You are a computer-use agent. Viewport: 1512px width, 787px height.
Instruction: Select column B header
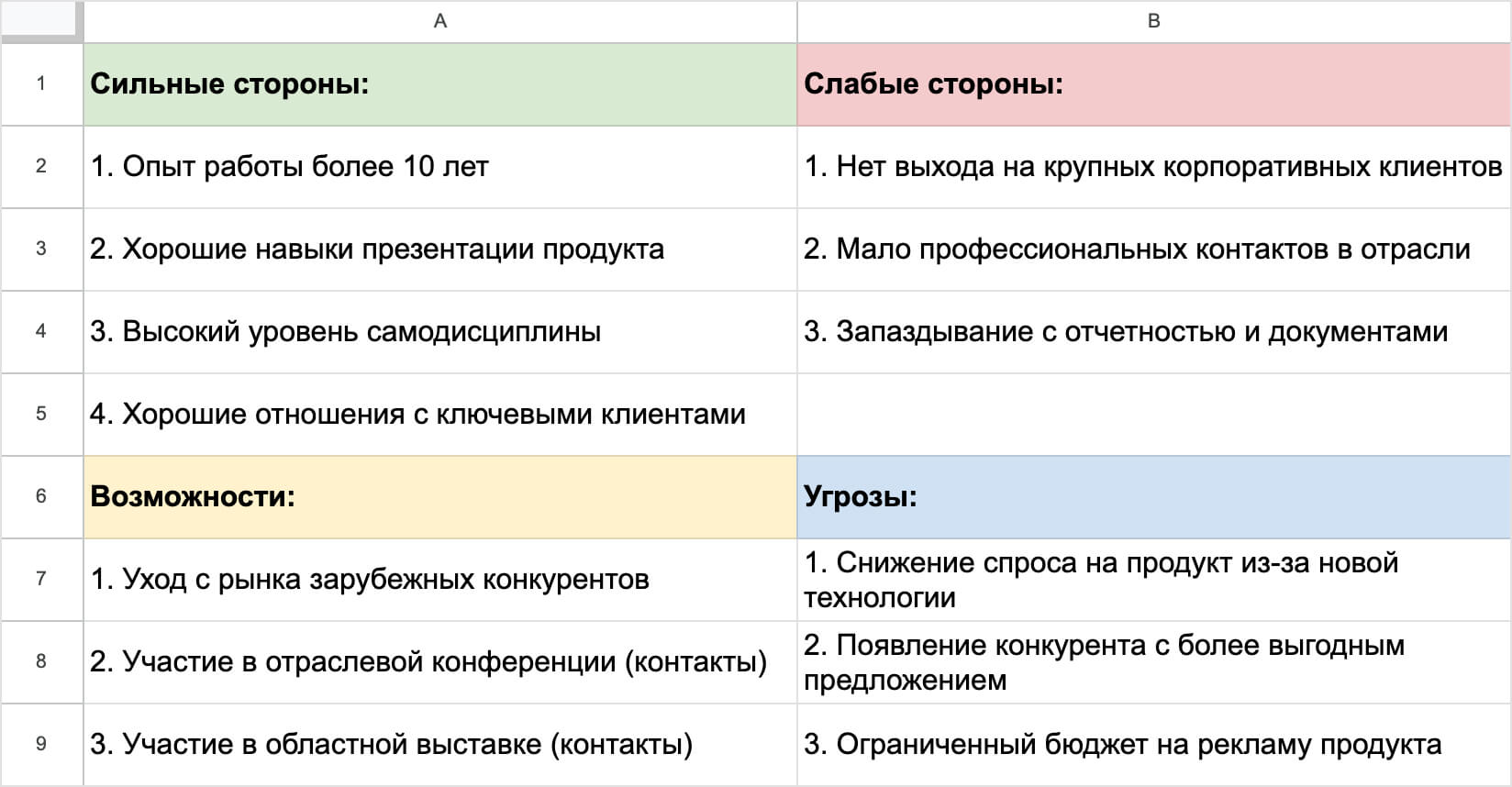tap(1153, 21)
